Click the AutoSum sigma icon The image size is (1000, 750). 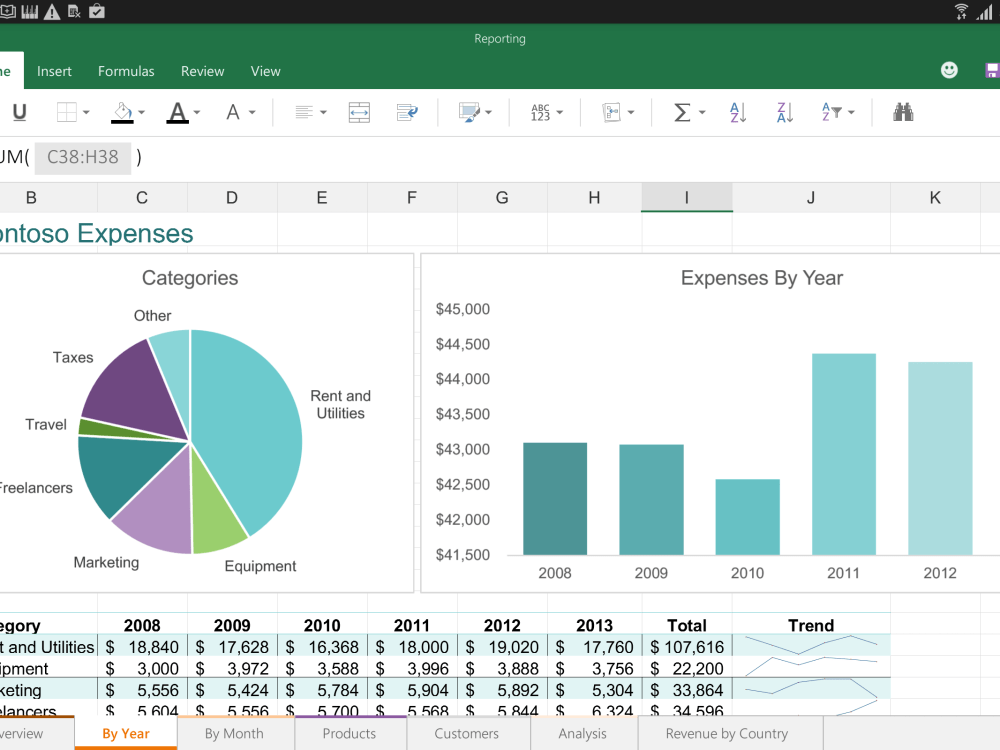[x=682, y=112]
